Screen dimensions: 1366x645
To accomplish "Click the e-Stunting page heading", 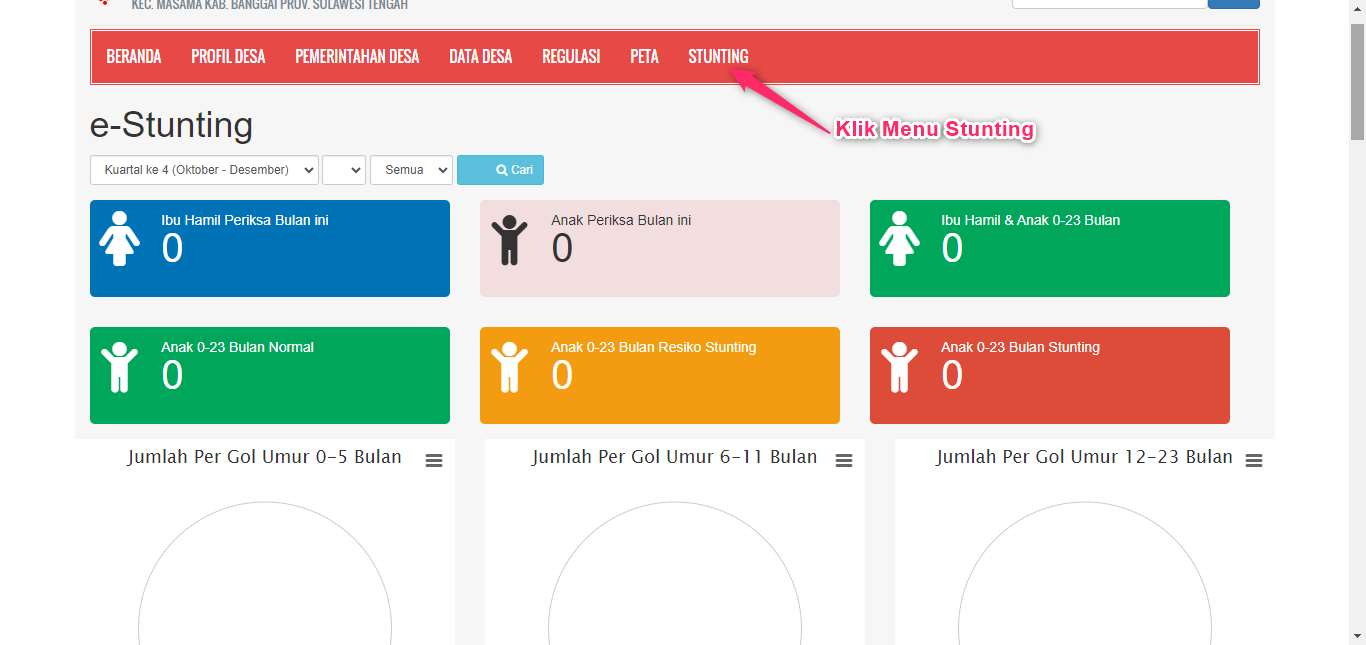I will pos(172,125).
